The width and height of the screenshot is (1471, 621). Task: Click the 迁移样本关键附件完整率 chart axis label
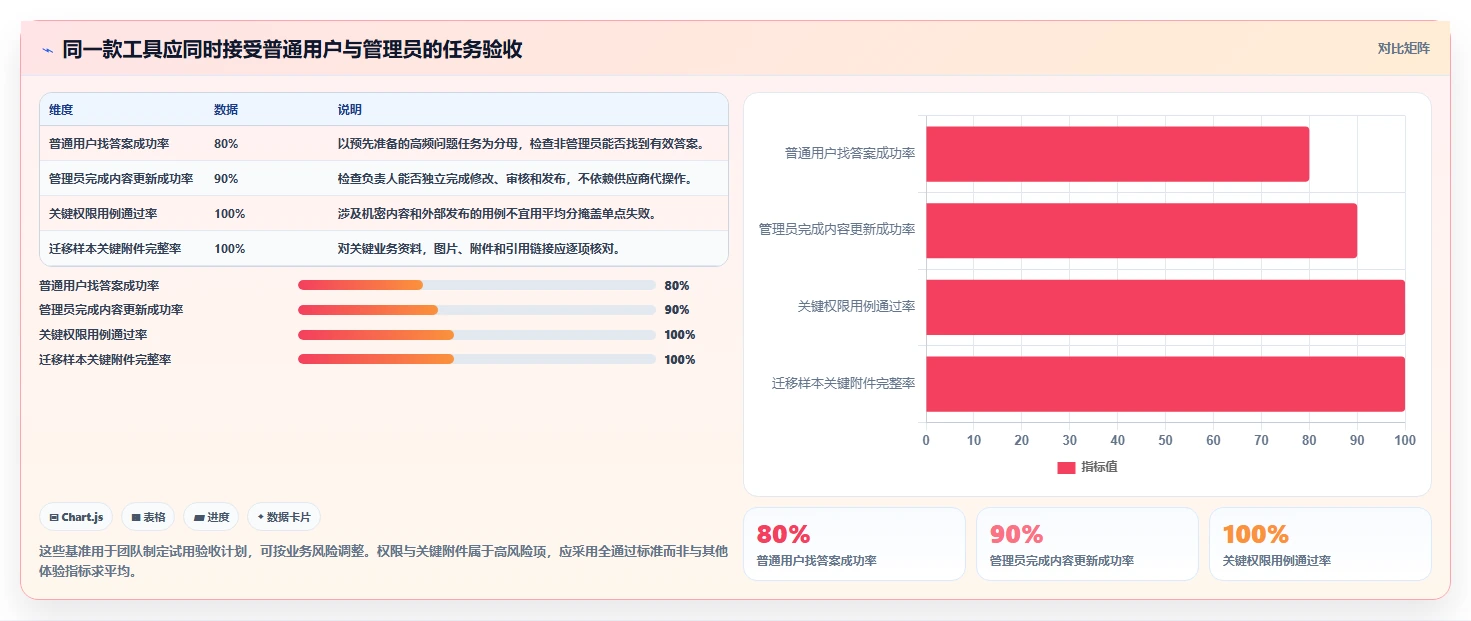coord(844,383)
